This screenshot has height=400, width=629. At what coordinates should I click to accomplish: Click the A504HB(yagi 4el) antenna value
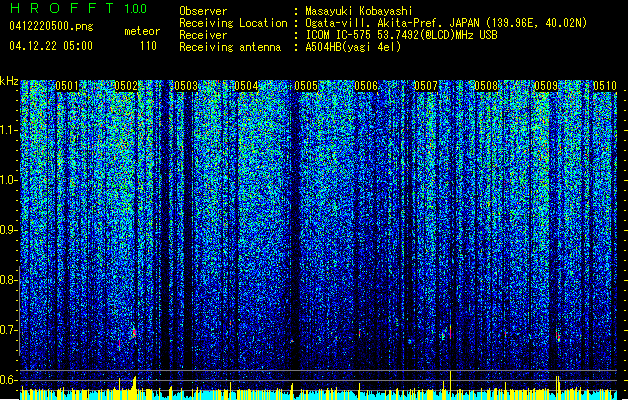pos(353,47)
